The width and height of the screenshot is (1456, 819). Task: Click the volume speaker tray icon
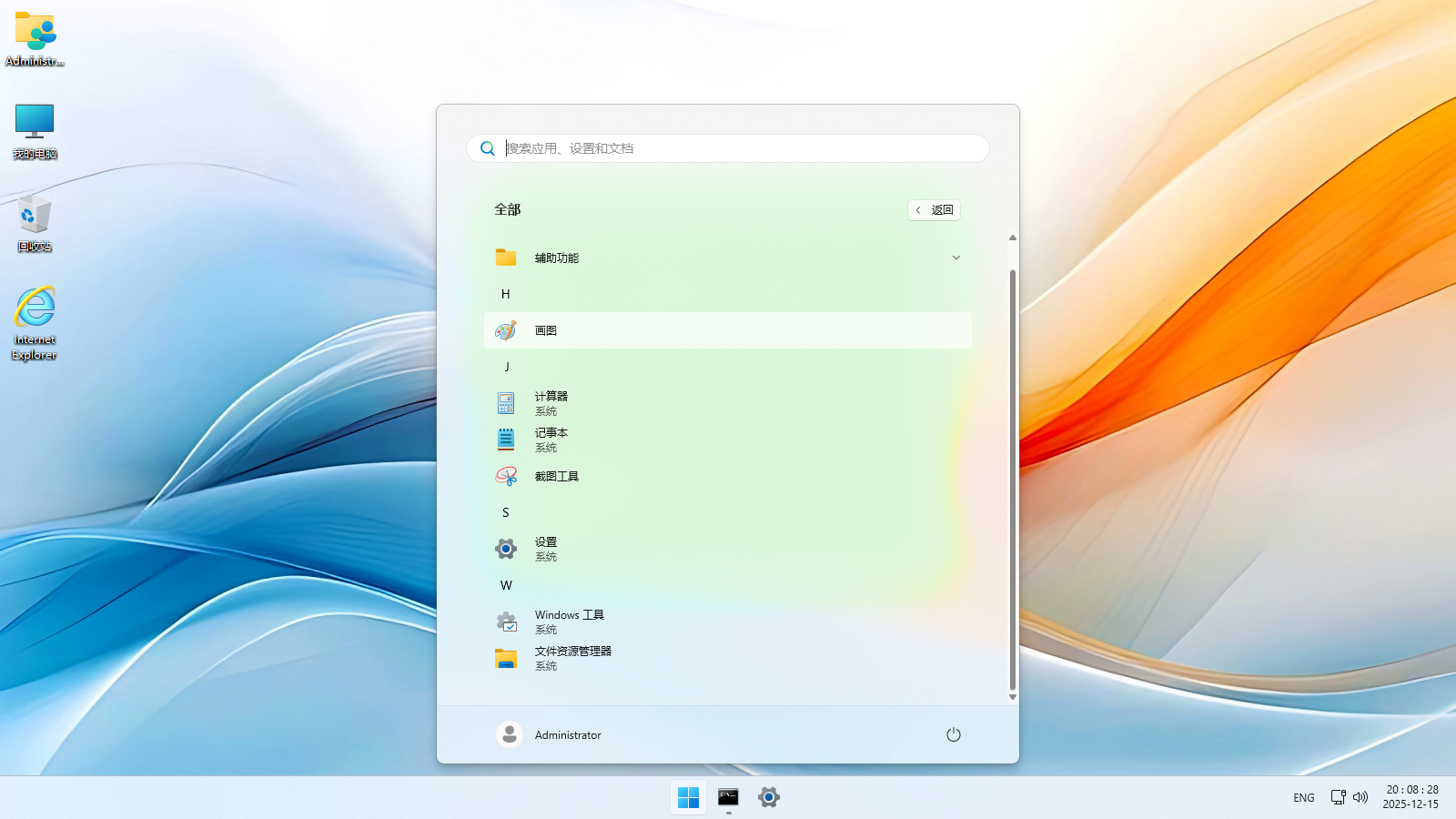tap(1360, 797)
